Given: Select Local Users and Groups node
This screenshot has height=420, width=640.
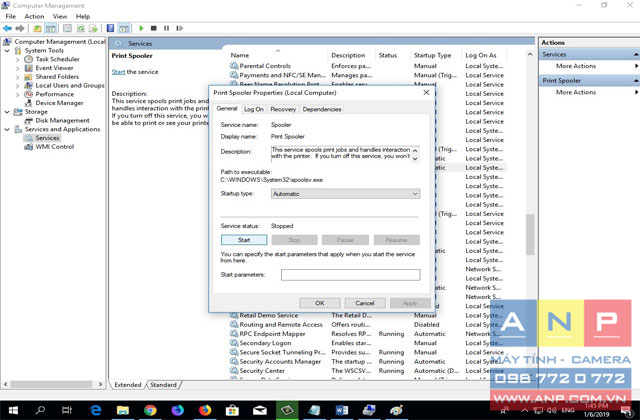Looking at the screenshot, I should (x=69, y=85).
